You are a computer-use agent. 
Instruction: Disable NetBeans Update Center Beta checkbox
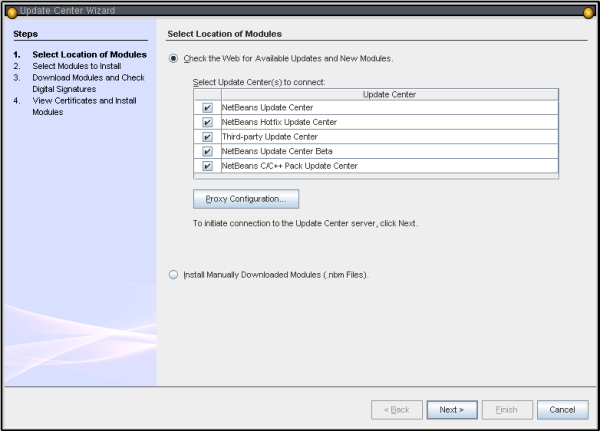pos(207,152)
